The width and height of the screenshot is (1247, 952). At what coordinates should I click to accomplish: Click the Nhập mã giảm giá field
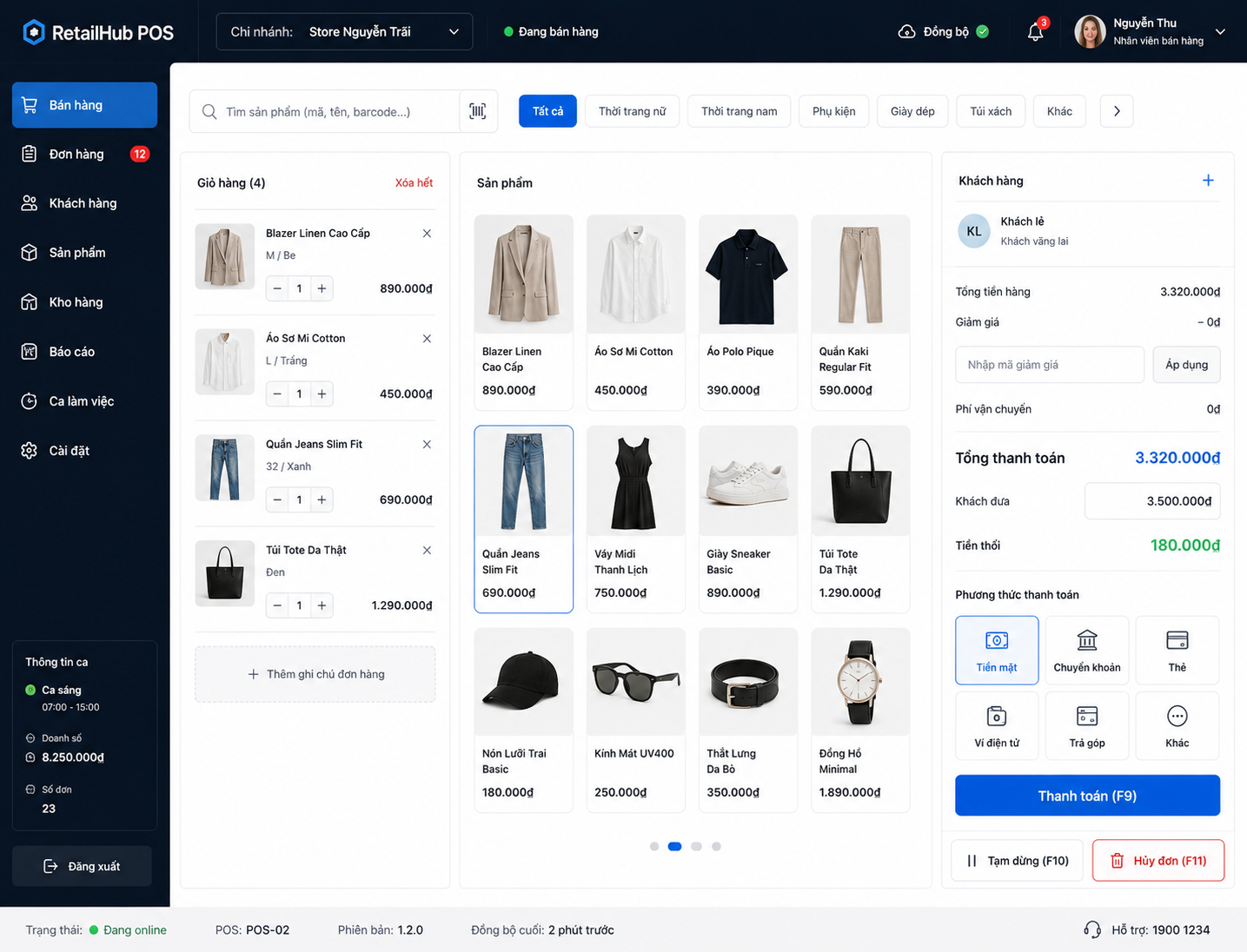pos(1050,365)
